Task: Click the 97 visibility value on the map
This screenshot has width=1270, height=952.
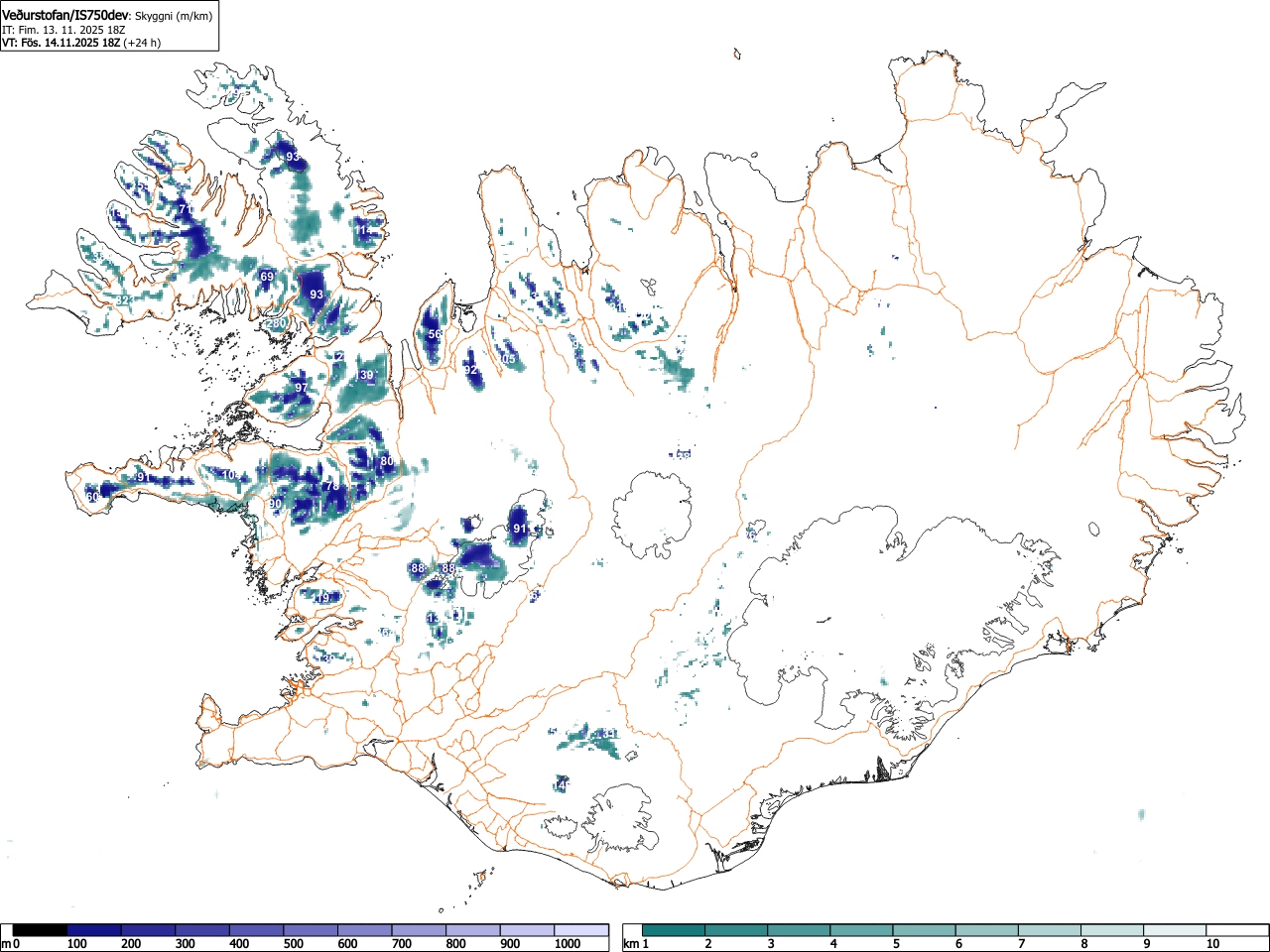Action: (x=302, y=388)
